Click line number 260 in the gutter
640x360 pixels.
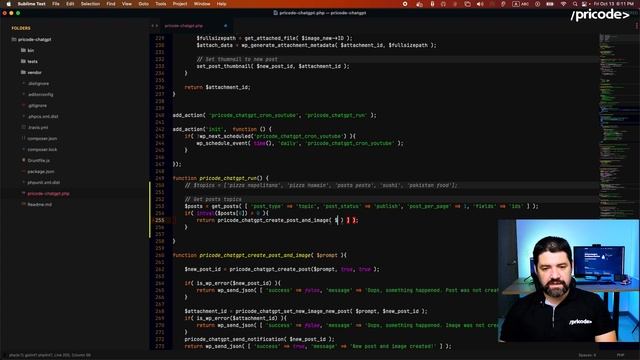tap(160, 255)
